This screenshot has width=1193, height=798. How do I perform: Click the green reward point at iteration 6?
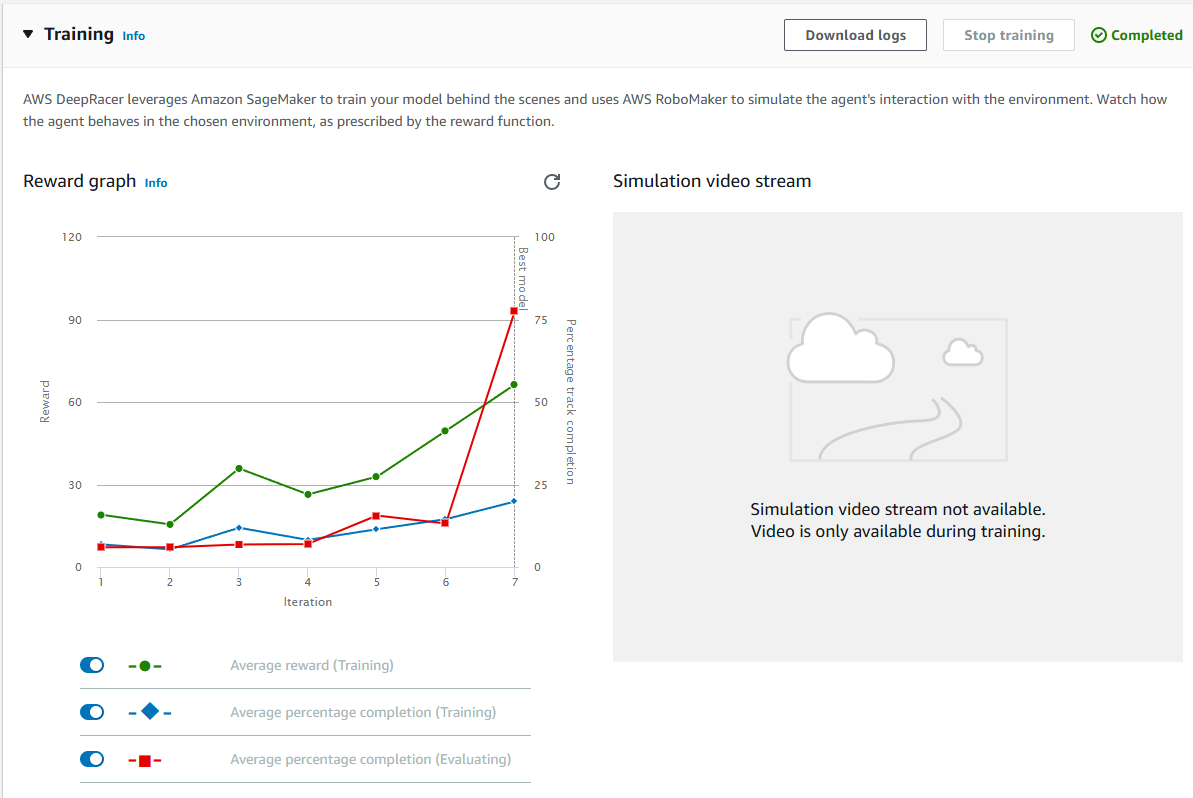pyautogui.click(x=445, y=431)
